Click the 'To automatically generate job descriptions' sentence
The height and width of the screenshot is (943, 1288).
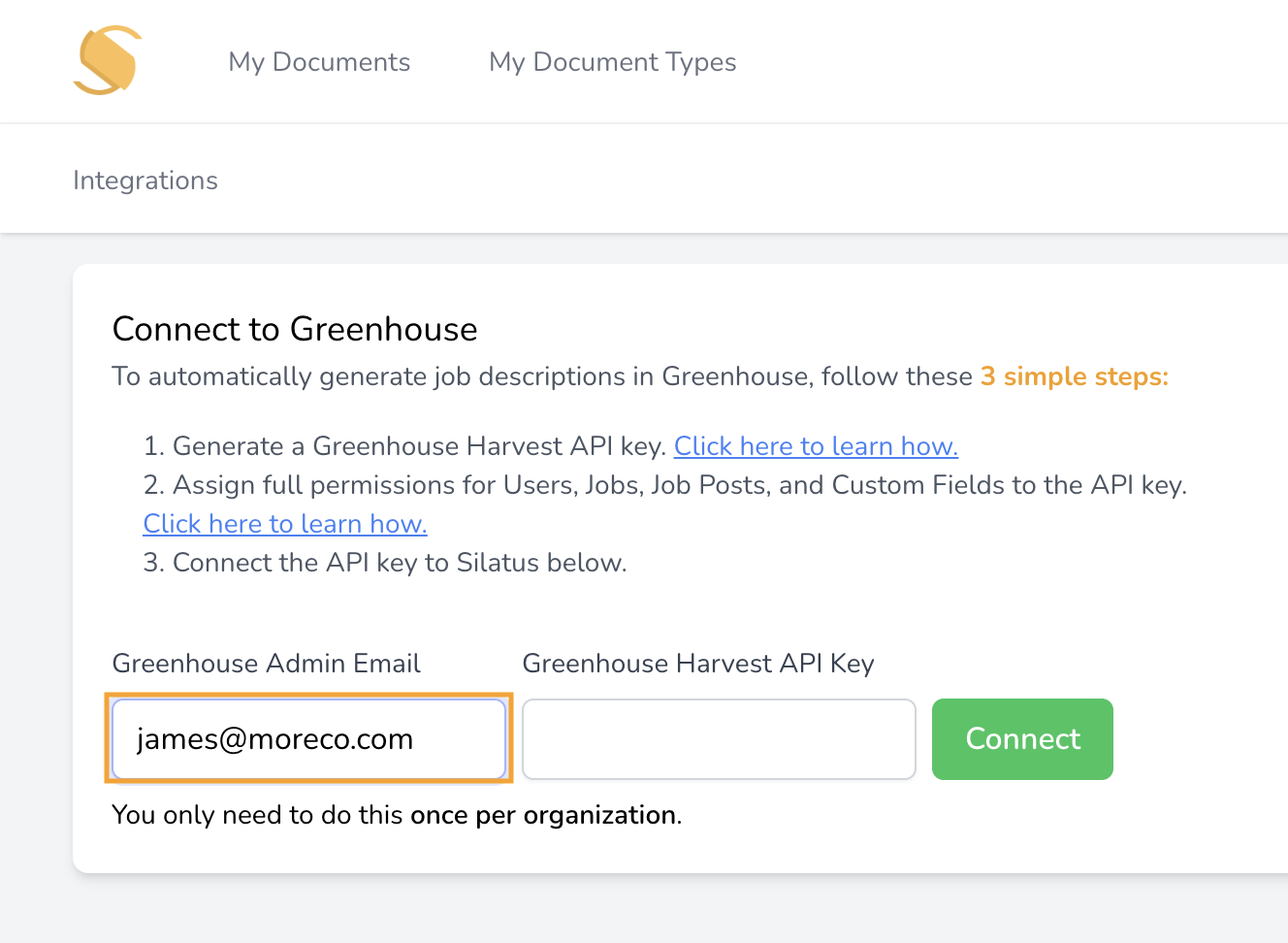coord(541,376)
